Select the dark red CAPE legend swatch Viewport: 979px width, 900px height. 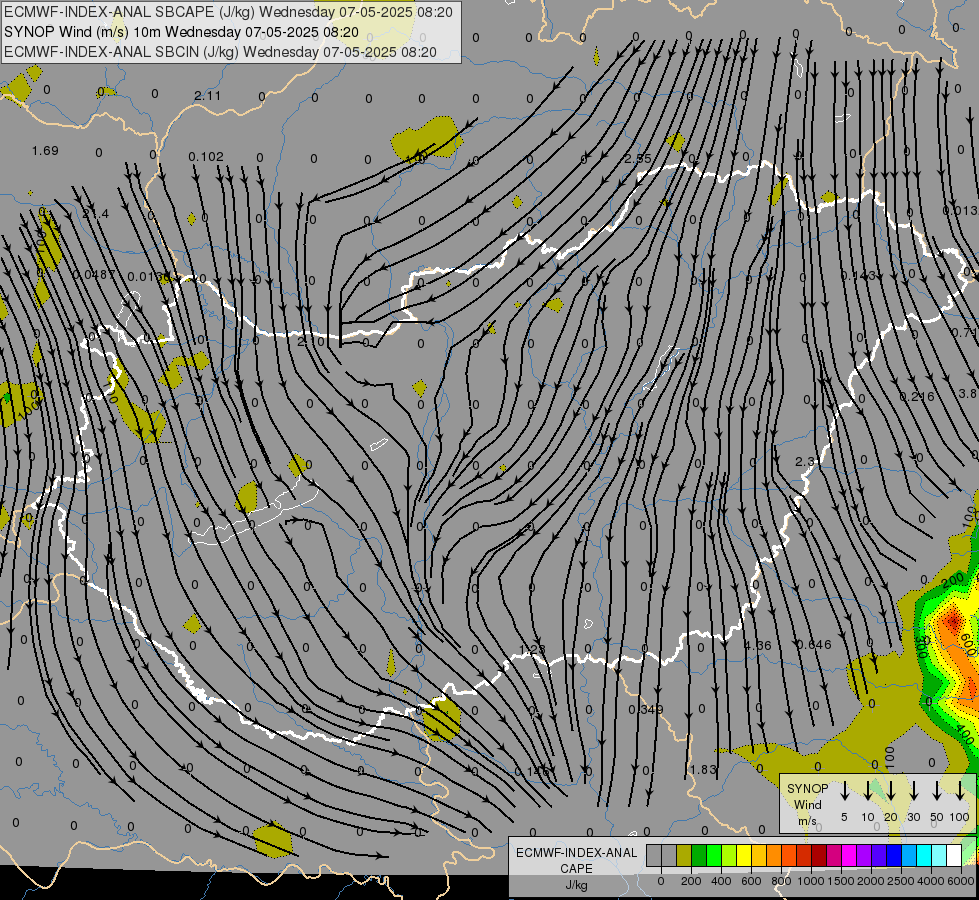tap(820, 855)
